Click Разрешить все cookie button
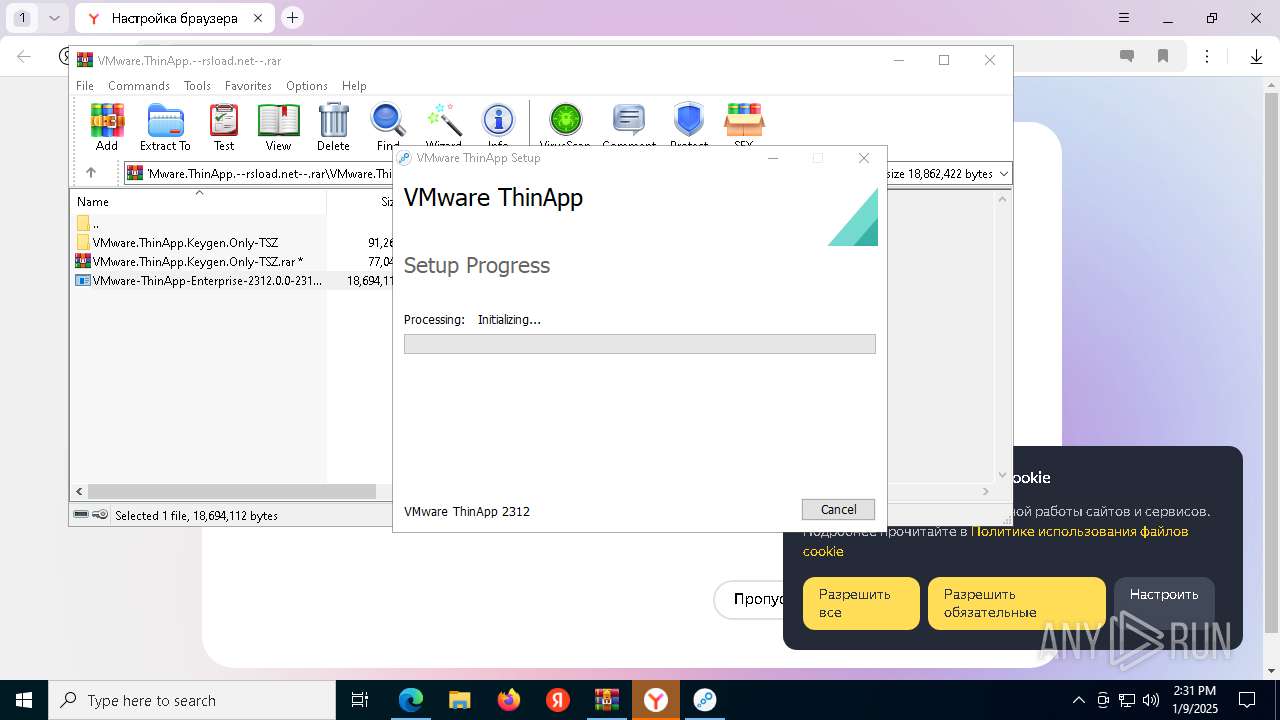This screenshot has width=1280, height=720. 861,603
